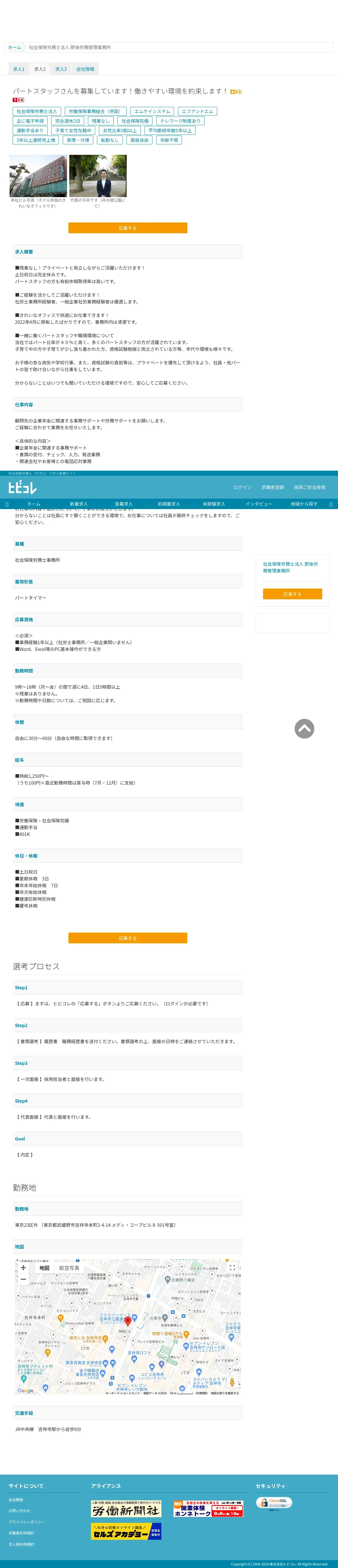Open the セルズアカデミー banner
The image size is (338, 1568).
point(126,1531)
